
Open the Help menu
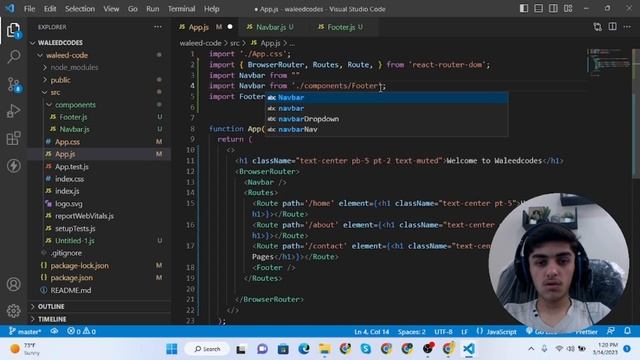(211, 9)
